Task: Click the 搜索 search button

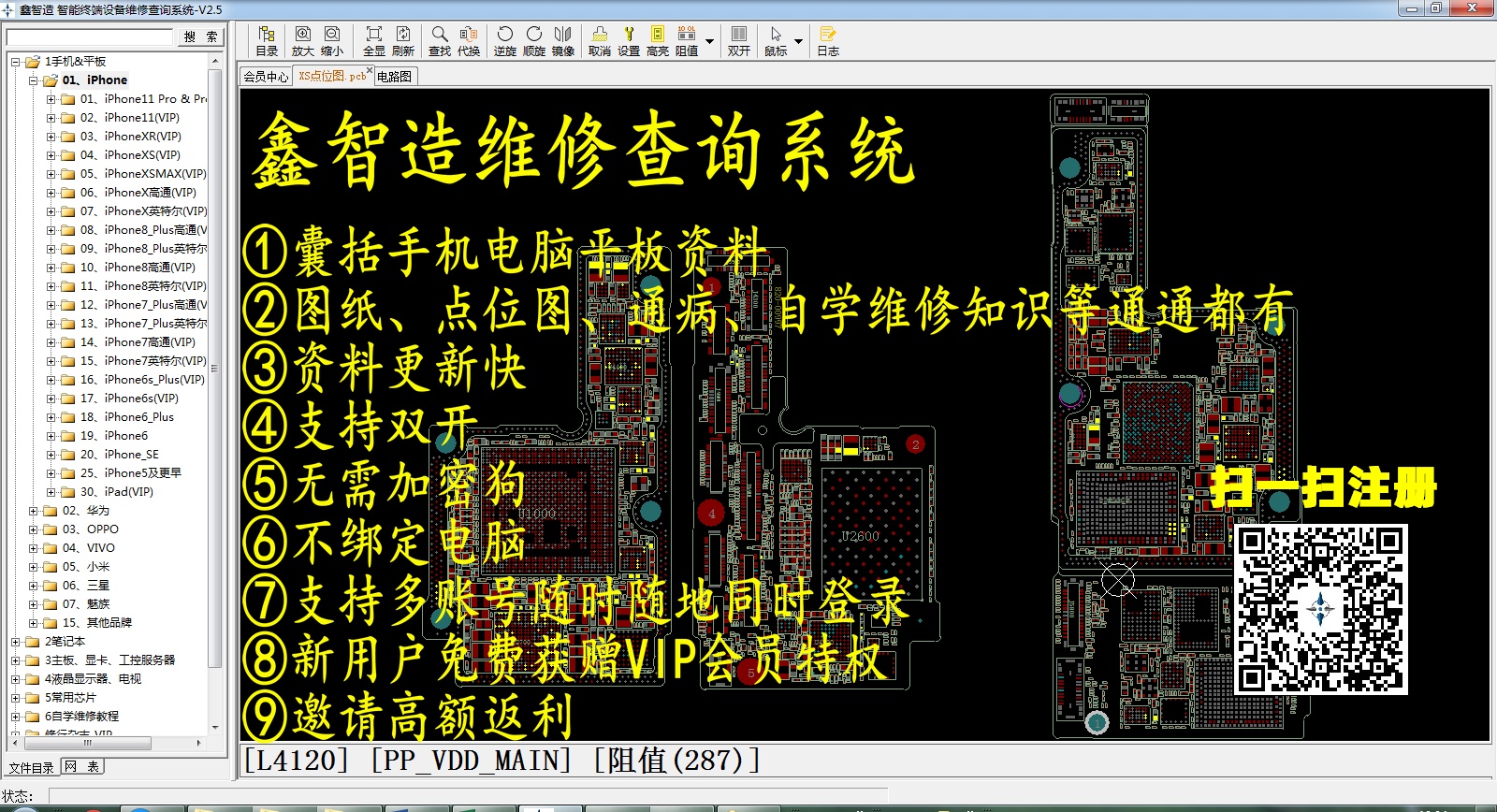Action: 201,36
